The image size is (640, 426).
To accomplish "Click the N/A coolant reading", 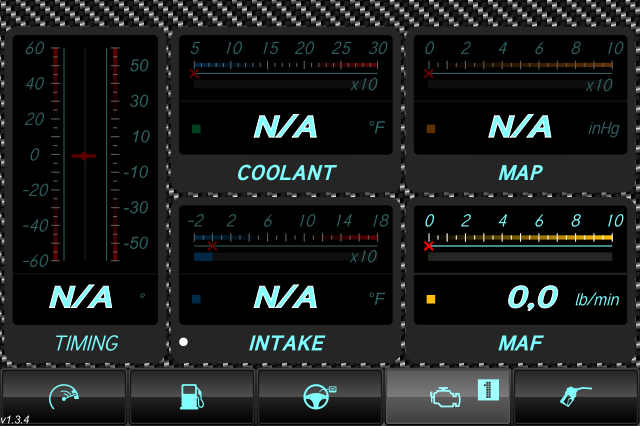I will (x=285, y=126).
